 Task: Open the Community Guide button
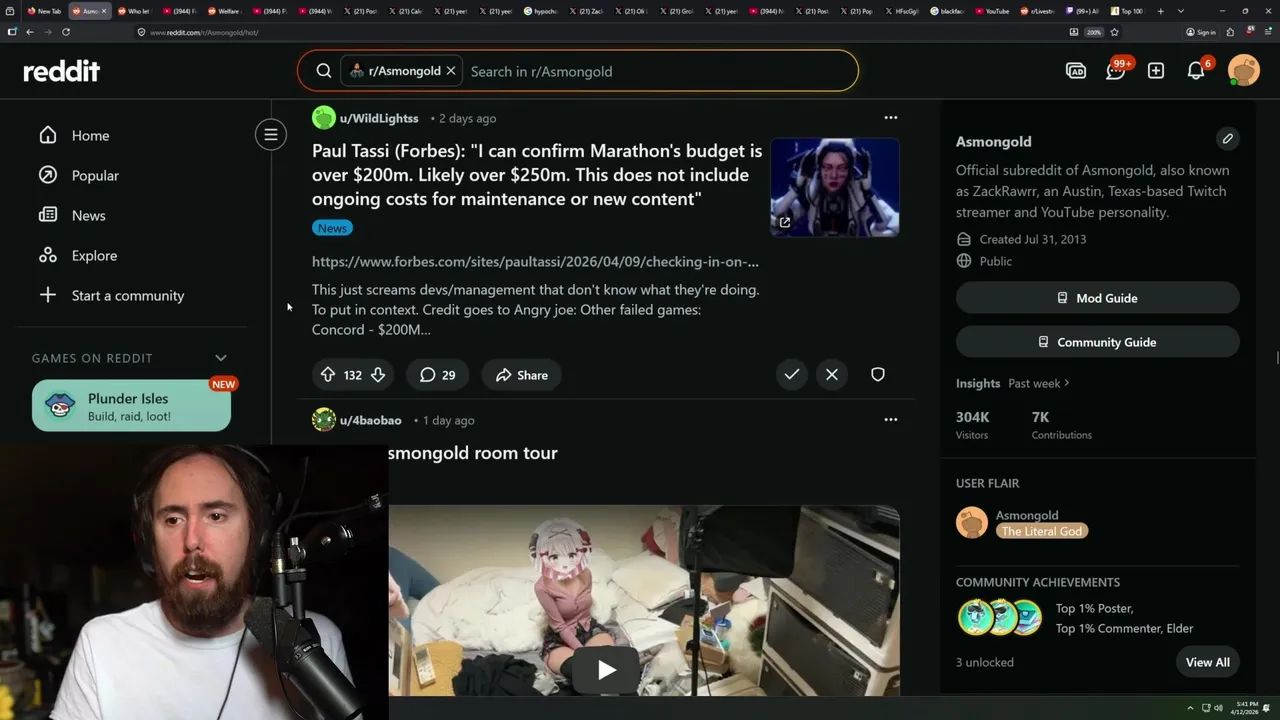point(1097,342)
